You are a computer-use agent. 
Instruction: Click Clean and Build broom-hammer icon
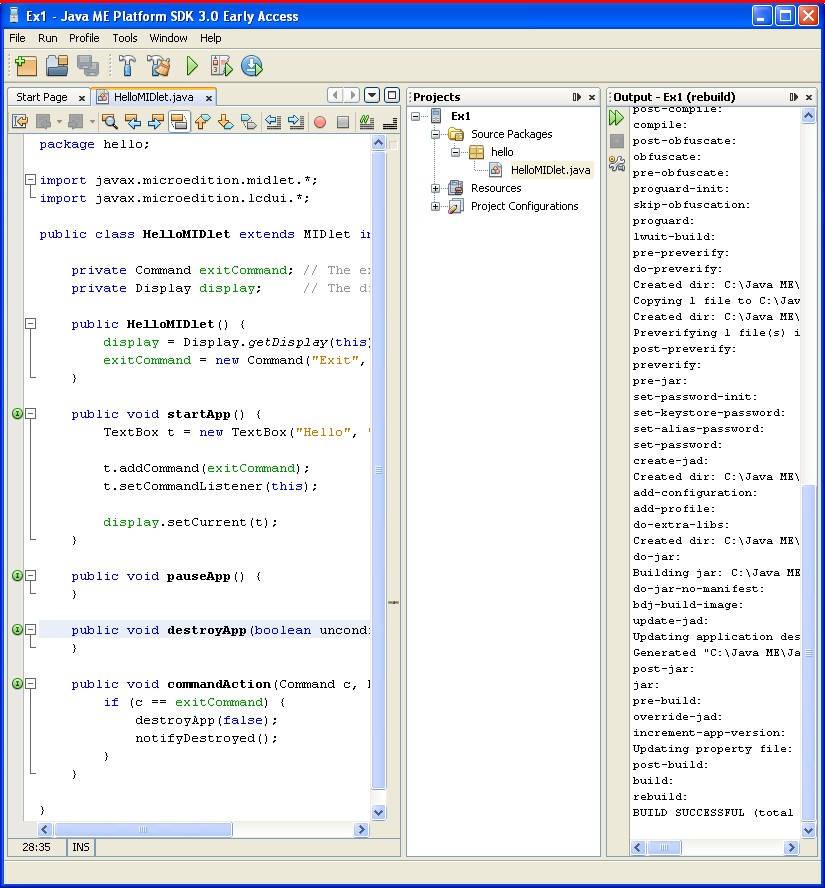point(158,66)
